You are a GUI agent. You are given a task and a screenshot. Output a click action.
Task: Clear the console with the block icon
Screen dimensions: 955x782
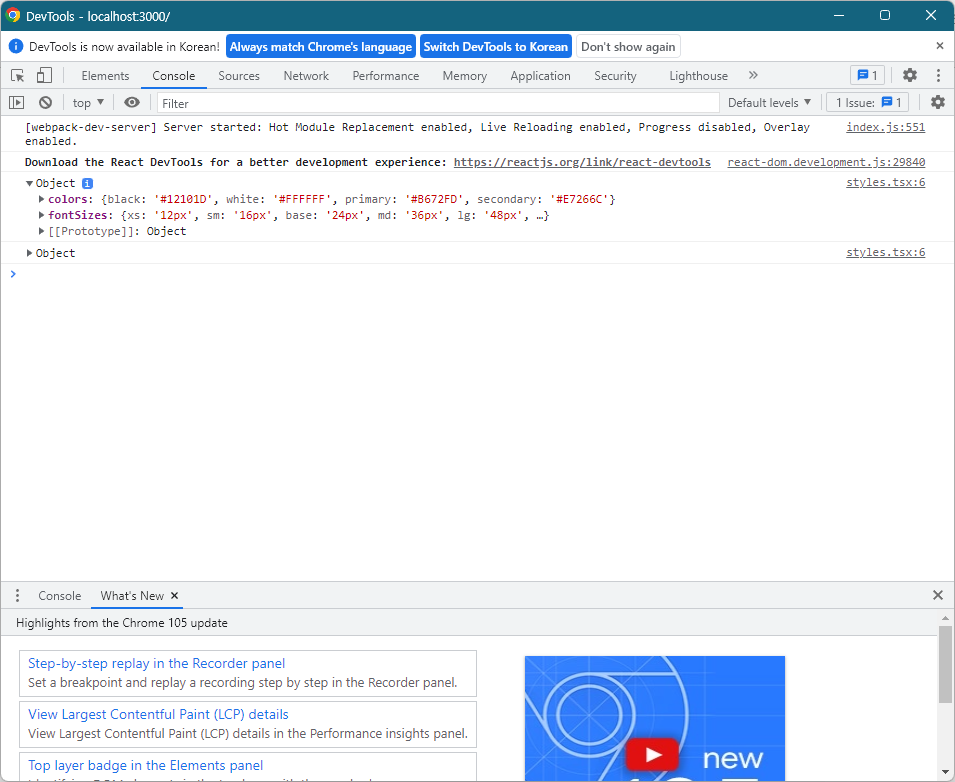point(46,103)
